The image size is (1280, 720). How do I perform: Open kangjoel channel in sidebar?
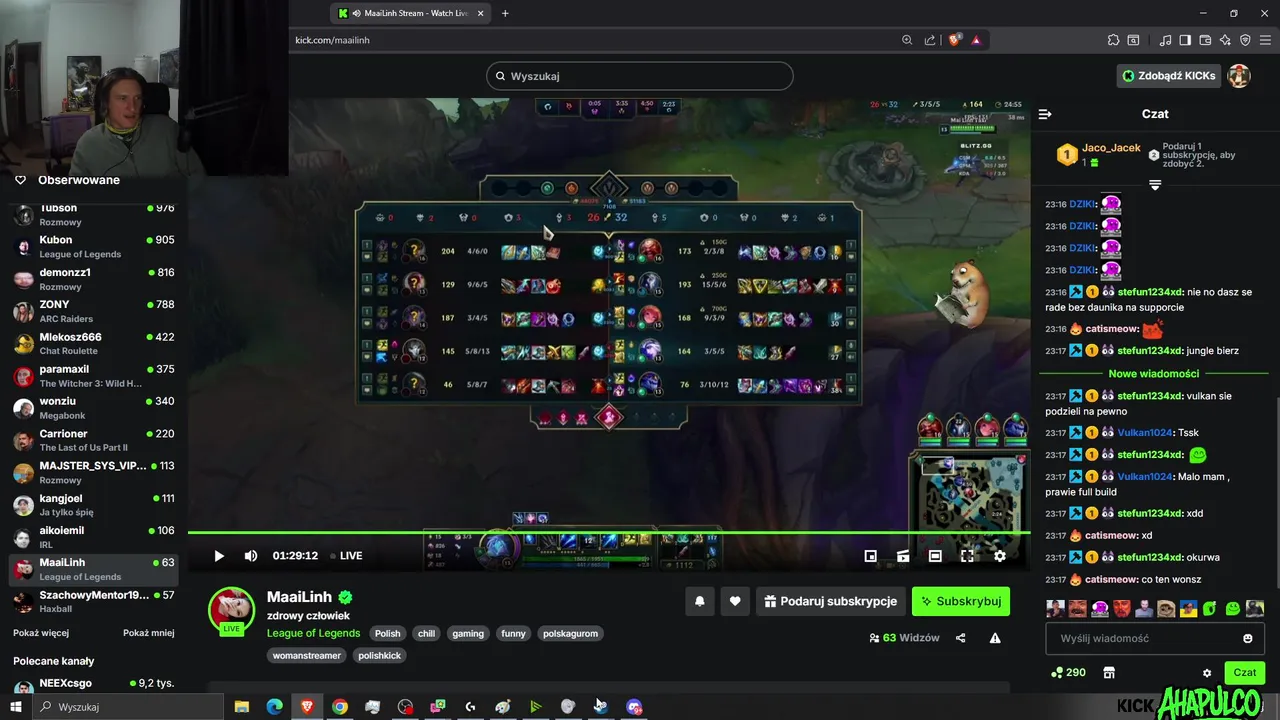point(94,504)
